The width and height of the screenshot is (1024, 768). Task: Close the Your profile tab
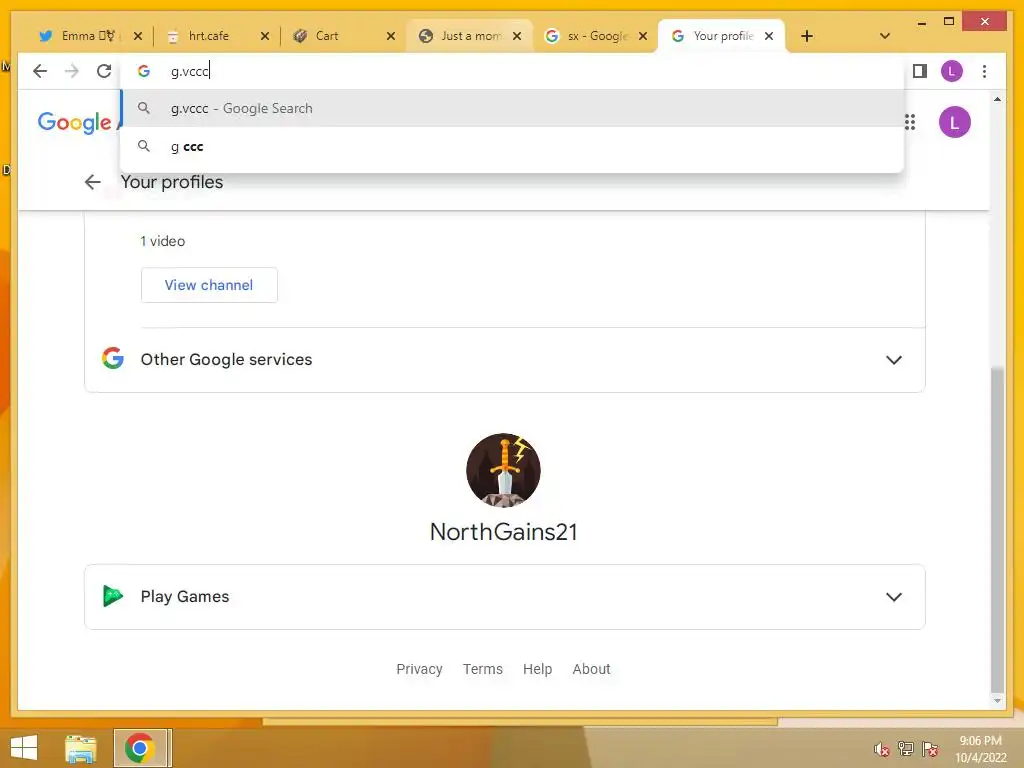769,36
